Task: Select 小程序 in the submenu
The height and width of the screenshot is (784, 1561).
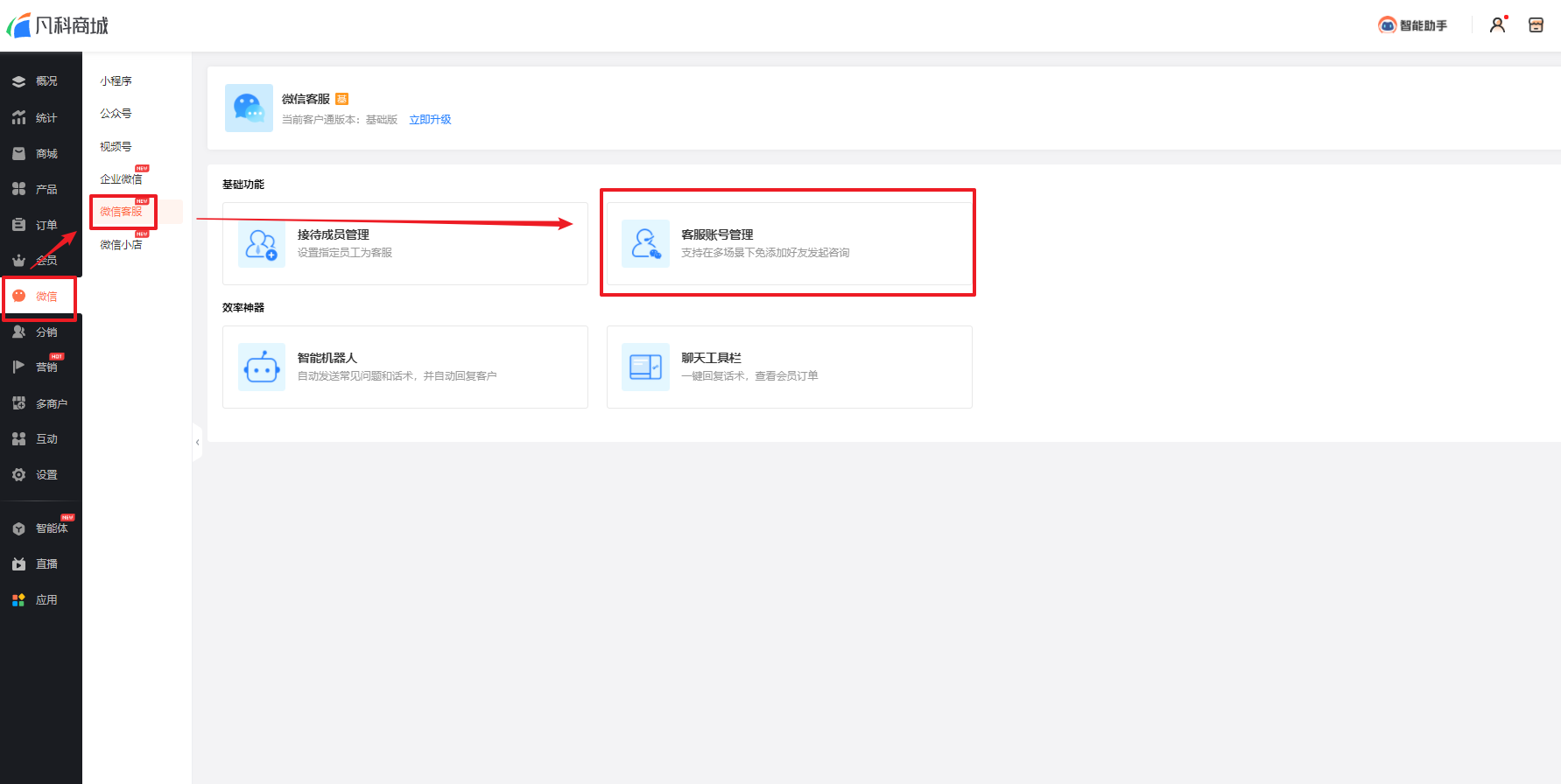Action: coord(116,81)
